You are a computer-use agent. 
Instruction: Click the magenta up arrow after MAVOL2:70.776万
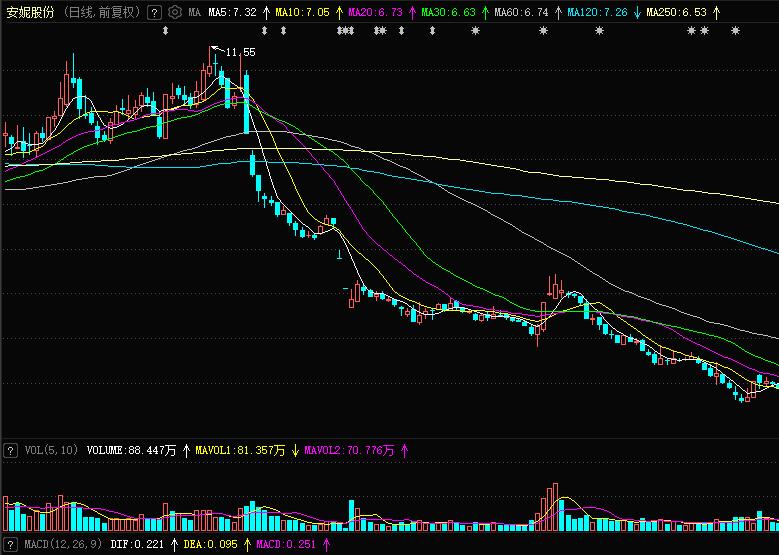(x=404, y=451)
